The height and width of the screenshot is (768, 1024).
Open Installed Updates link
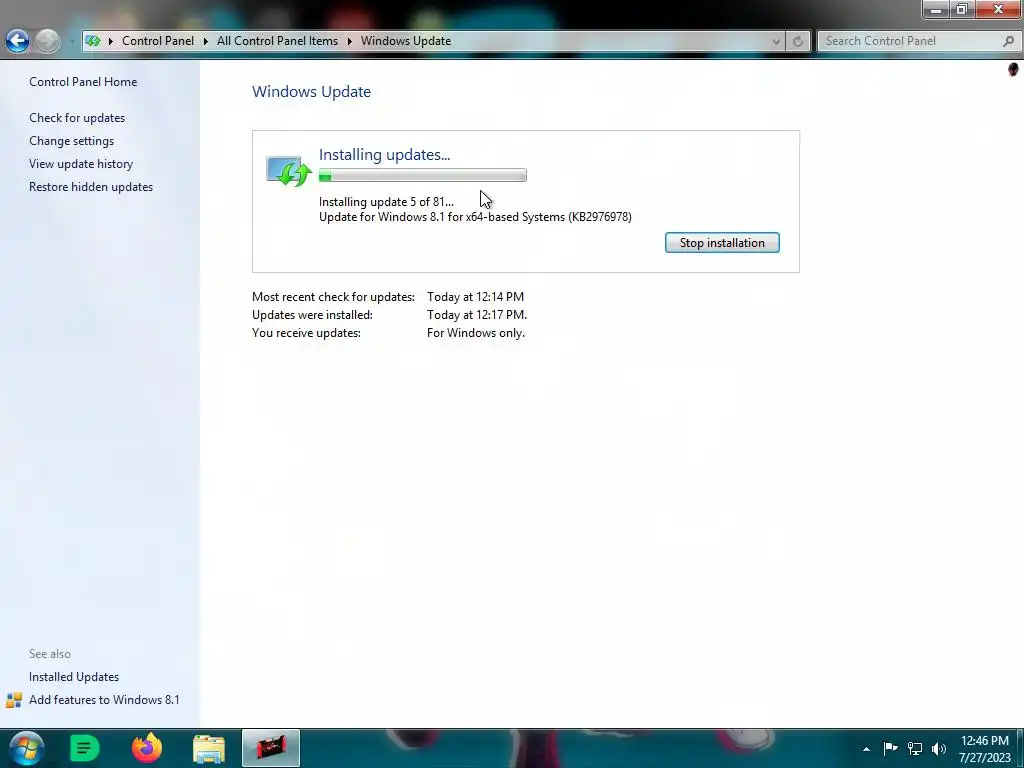(74, 677)
